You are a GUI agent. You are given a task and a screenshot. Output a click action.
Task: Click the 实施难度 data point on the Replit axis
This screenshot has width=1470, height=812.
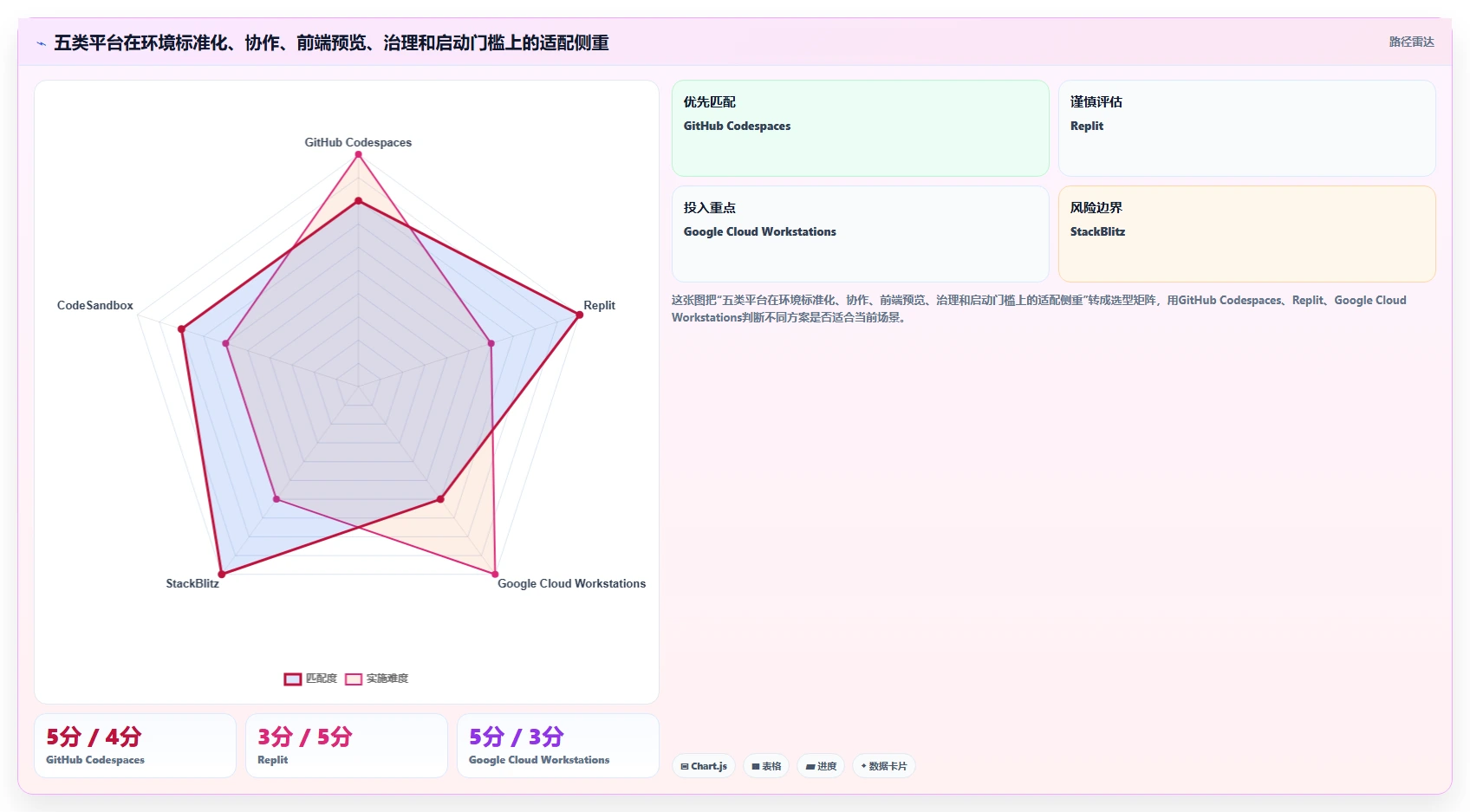(x=491, y=343)
